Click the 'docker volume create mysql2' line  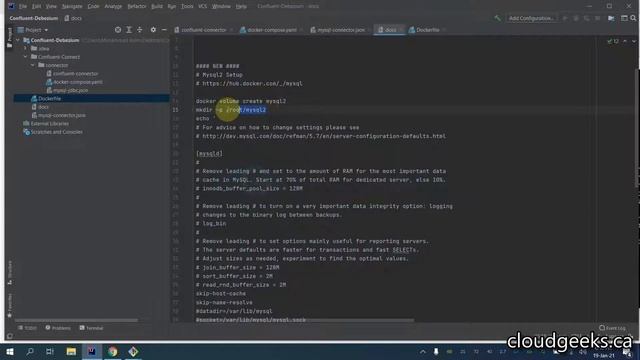pos(241,101)
